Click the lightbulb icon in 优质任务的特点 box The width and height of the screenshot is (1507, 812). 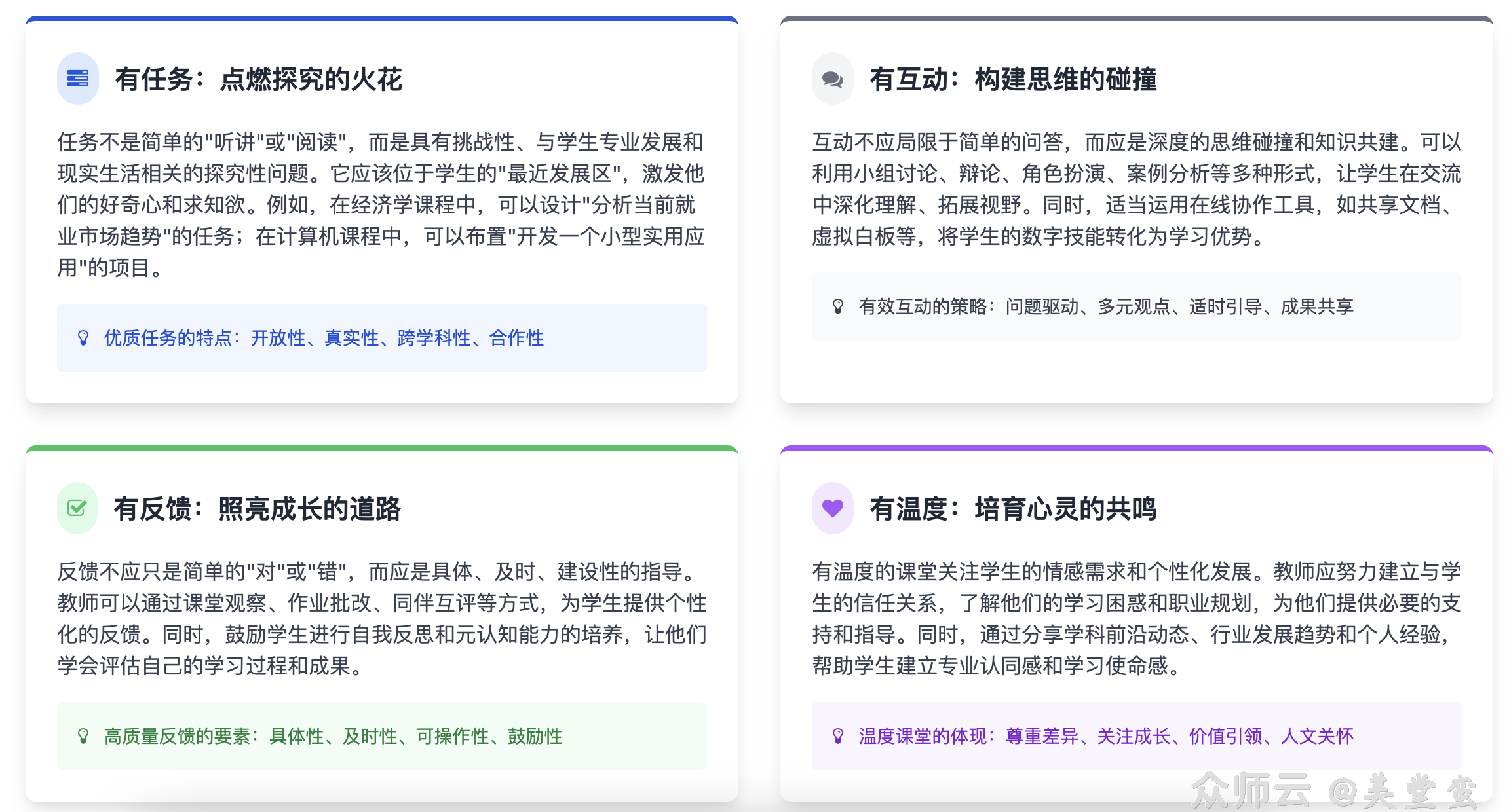point(83,339)
